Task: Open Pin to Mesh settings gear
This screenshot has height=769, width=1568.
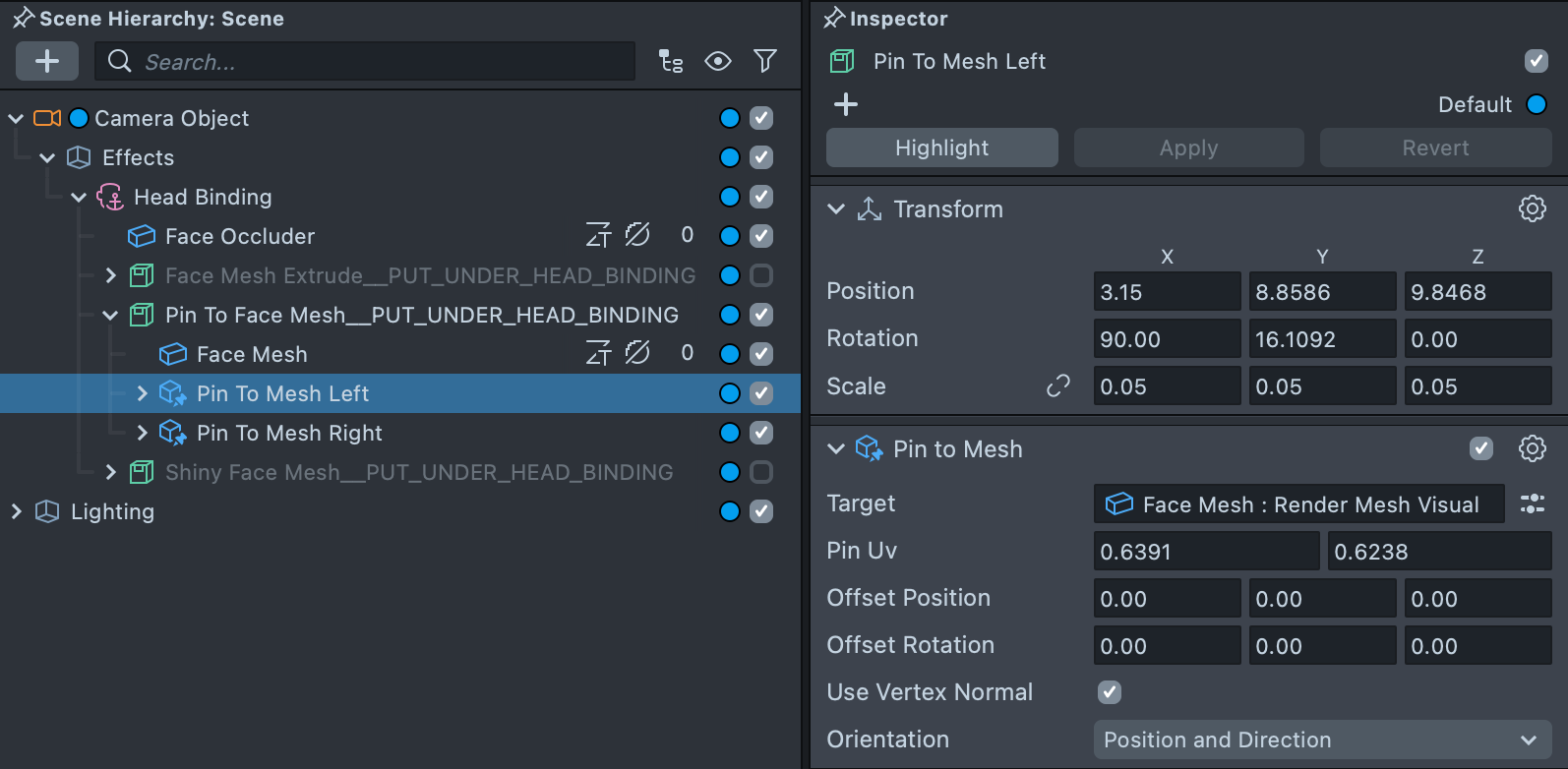Action: 1532,448
